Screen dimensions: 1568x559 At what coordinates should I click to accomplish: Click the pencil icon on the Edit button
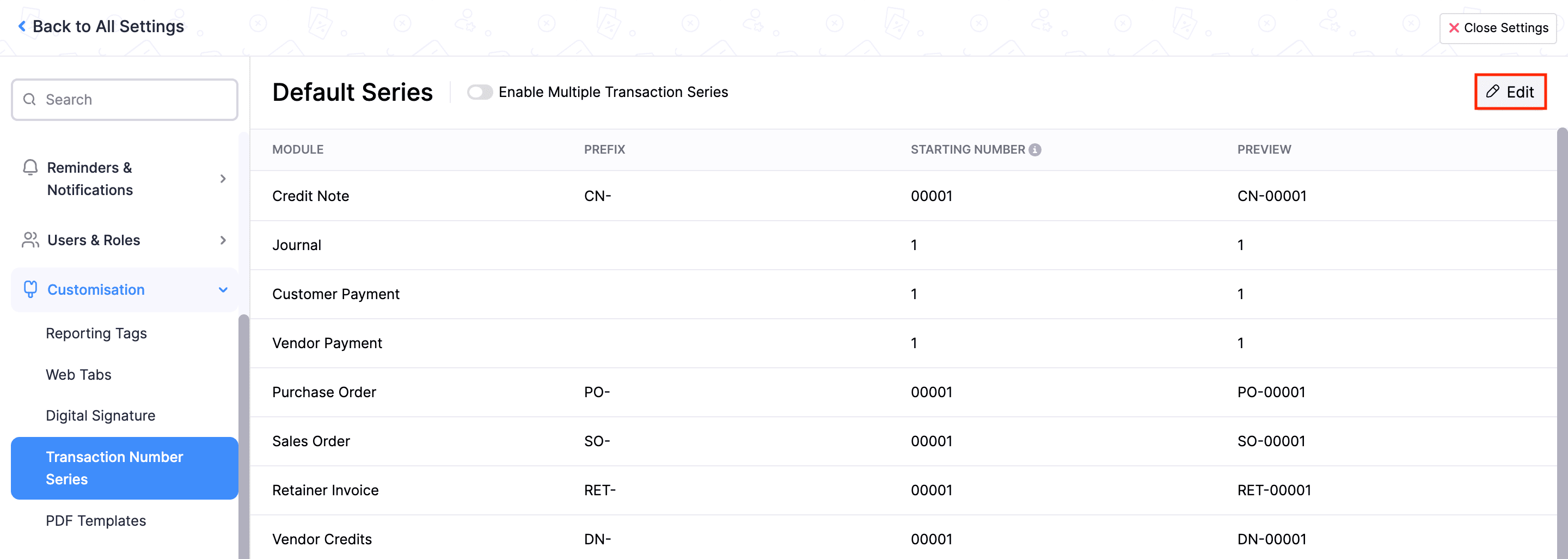click(1492, 92)
